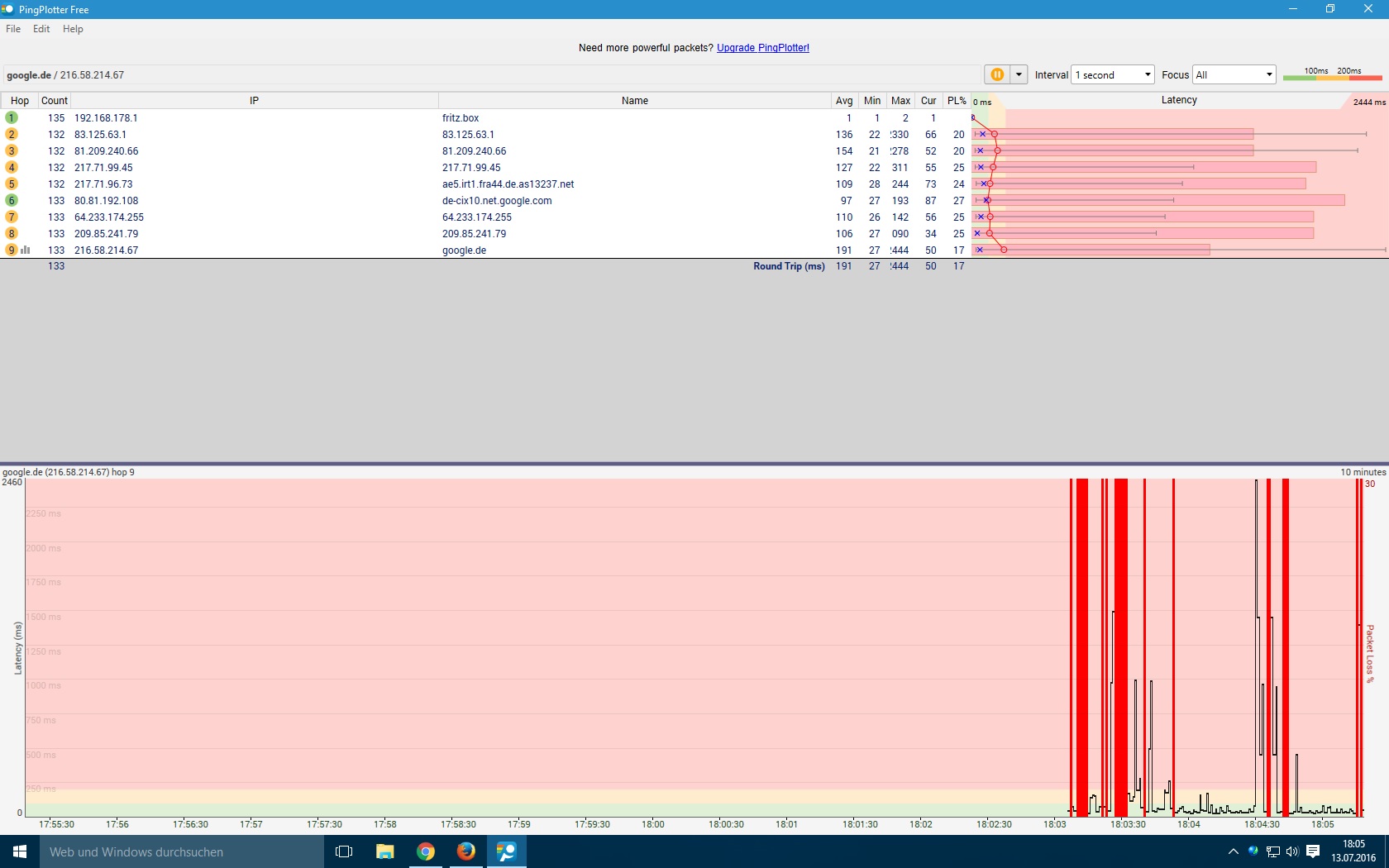
Task: Sort by Count column header
Action: (55, 101)
